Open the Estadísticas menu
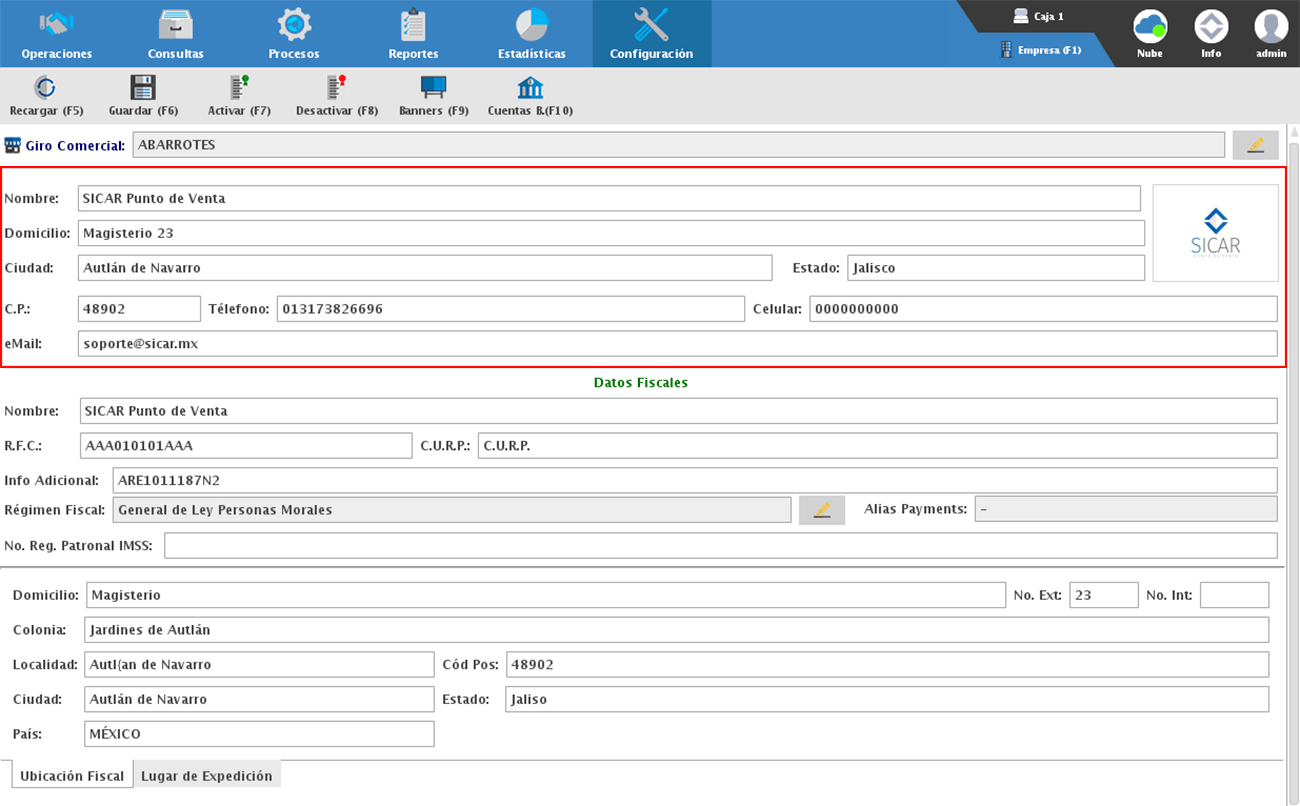1300x806 pixels. point(531,34)
